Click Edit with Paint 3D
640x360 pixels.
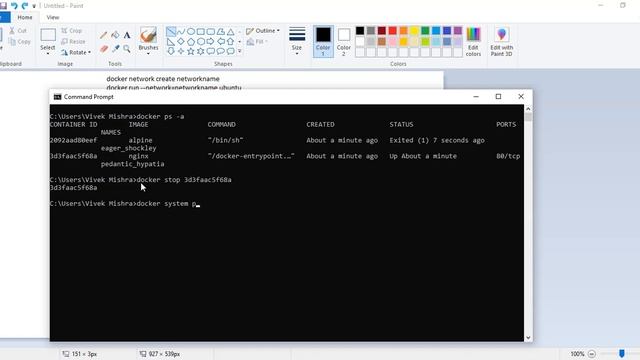(x=502, y=42)
